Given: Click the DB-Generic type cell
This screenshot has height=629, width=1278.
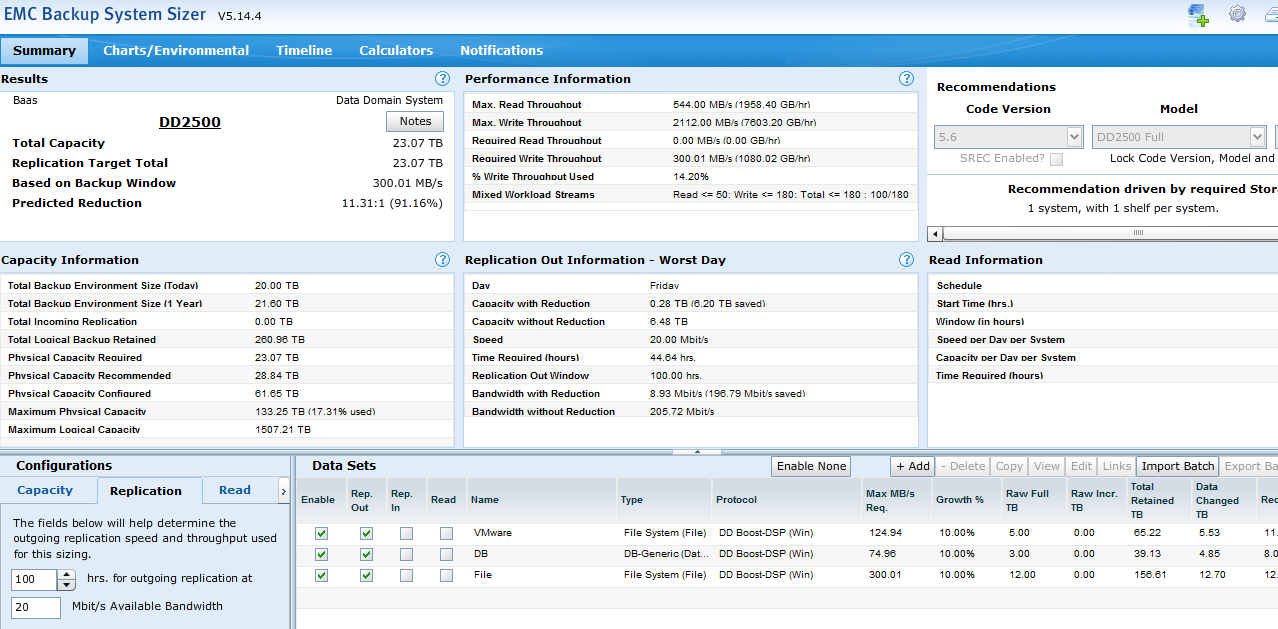Looking at the screenshot, I should tap(663, 554).
